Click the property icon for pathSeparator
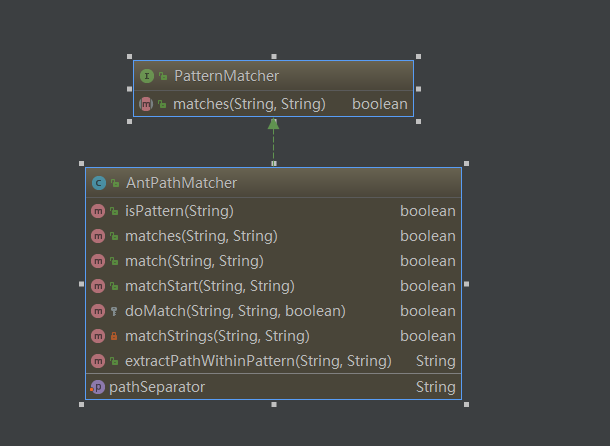 click(97, 387)
